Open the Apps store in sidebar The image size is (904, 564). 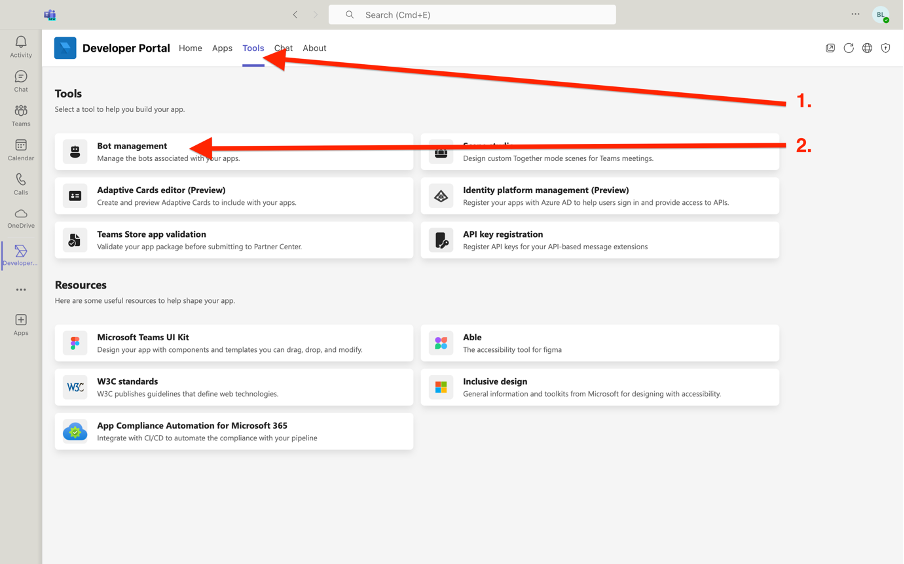click(21, 324)
